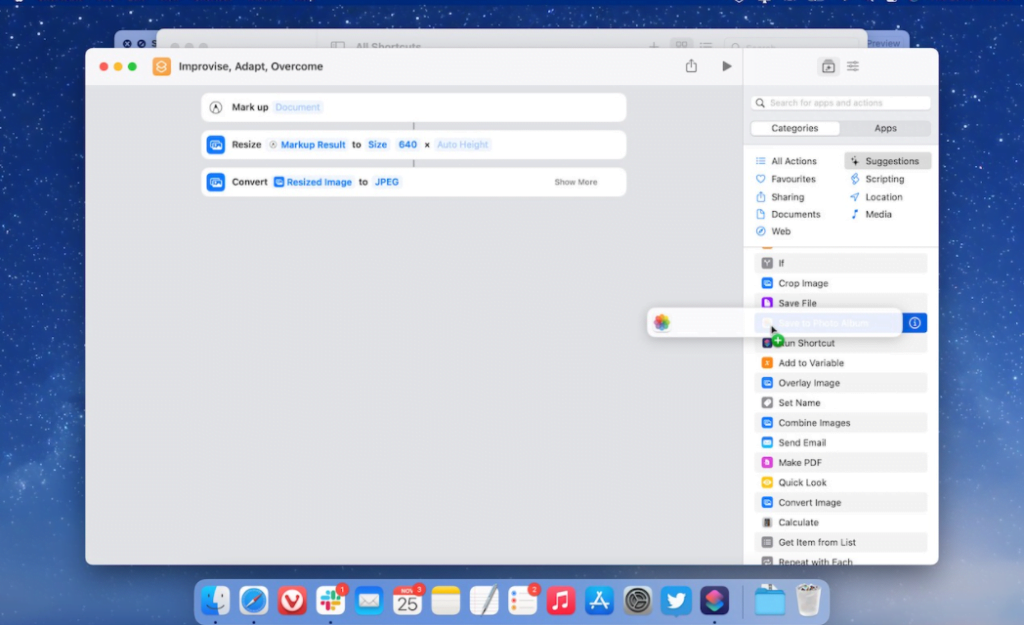Click the info button on the dragged action

click(x=916, y=323)
